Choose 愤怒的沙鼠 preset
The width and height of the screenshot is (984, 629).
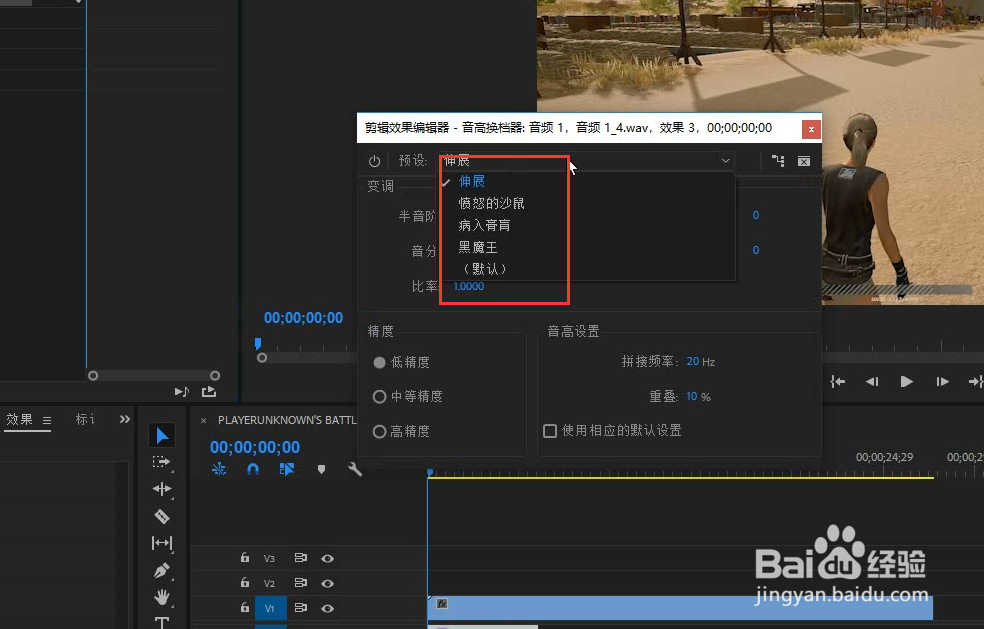(x=491, y=203)
